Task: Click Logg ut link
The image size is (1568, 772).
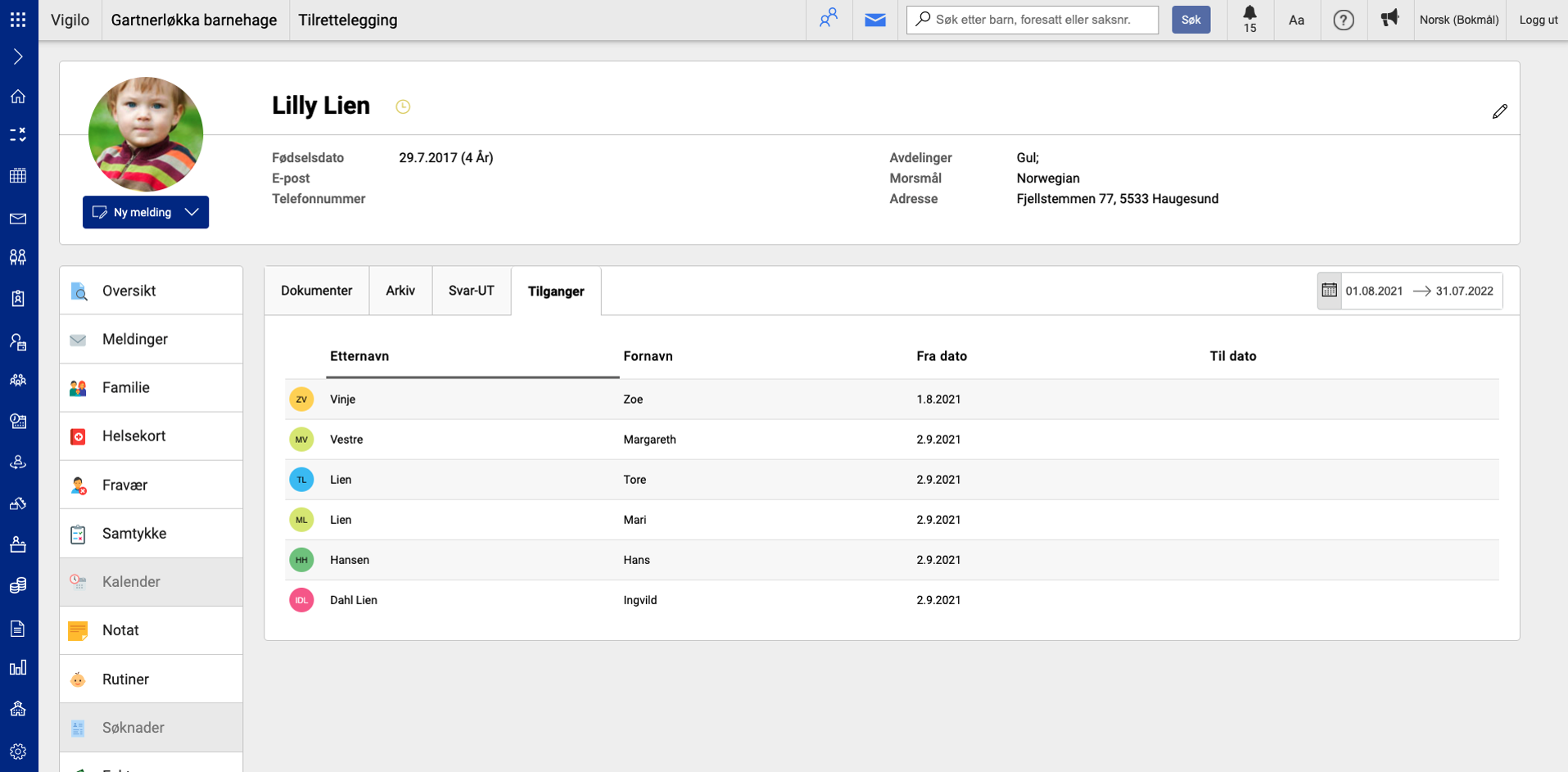Action: click(1538, 20)
